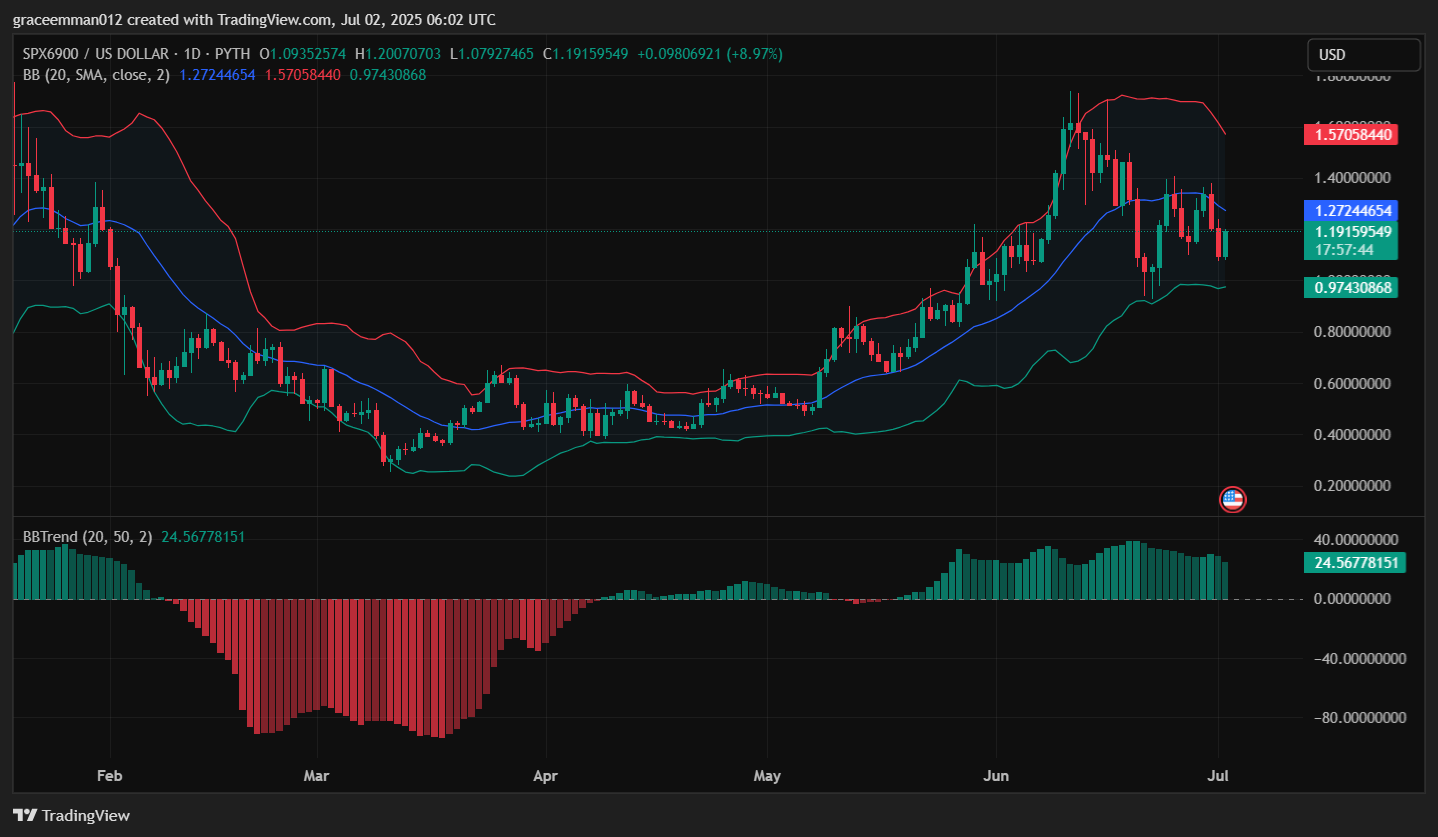Click the Feb label on time axis

coord(109,775)
